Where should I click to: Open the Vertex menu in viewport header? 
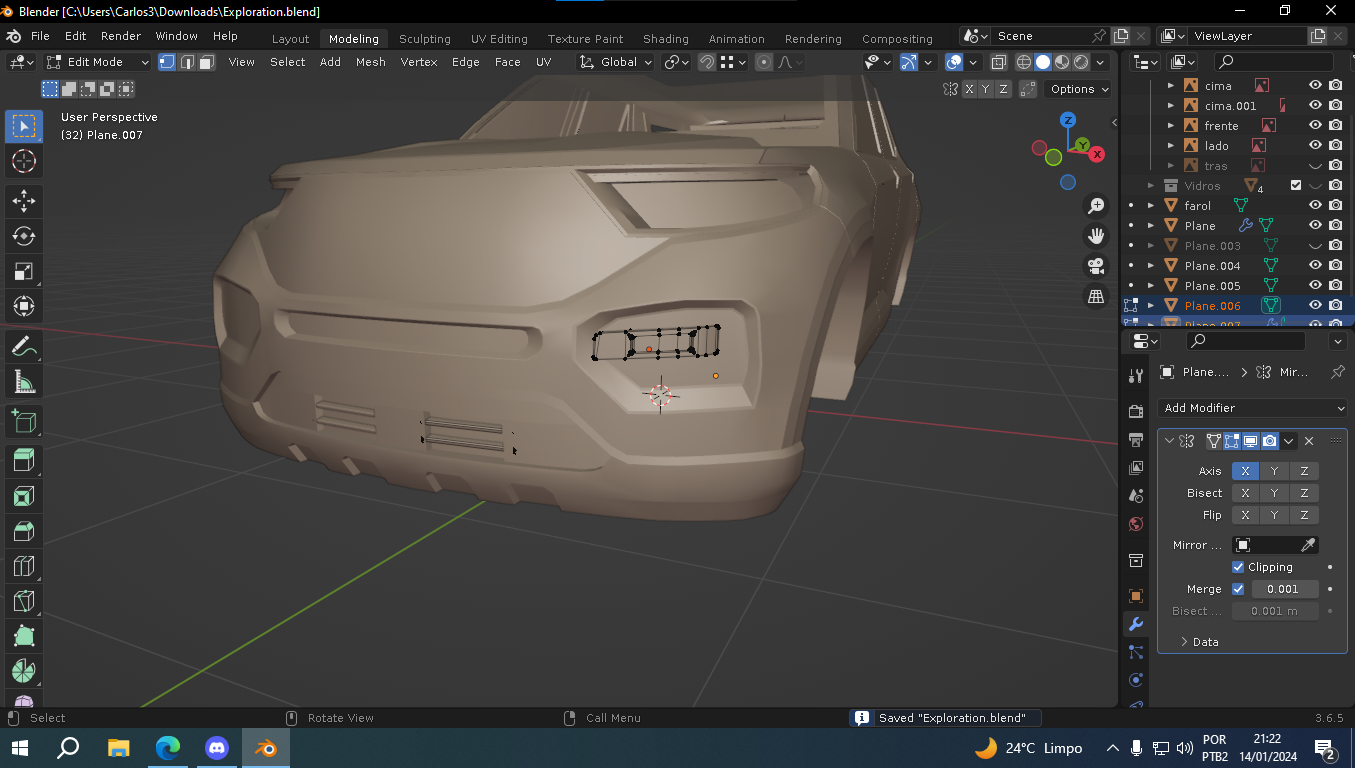[x=419, y=62]
